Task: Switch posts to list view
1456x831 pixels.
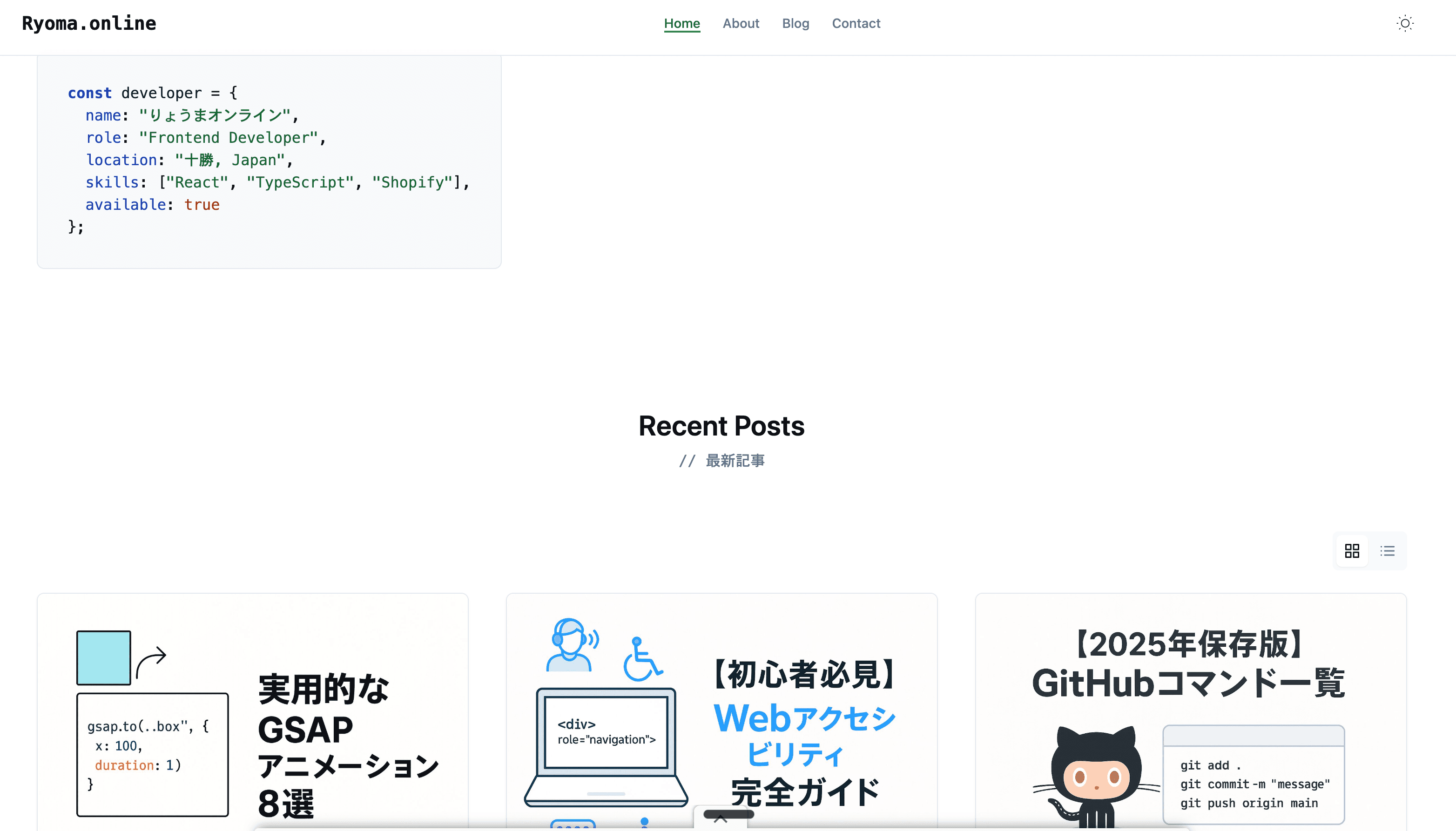Action: click(1388, 551)
